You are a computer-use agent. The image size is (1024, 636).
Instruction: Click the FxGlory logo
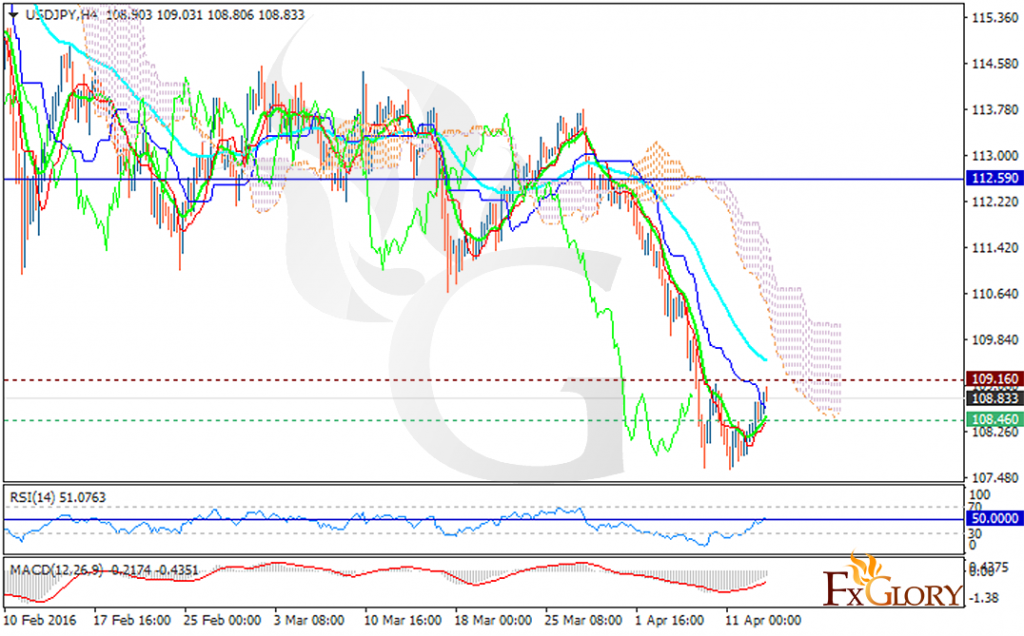click(x=893, y=581)
